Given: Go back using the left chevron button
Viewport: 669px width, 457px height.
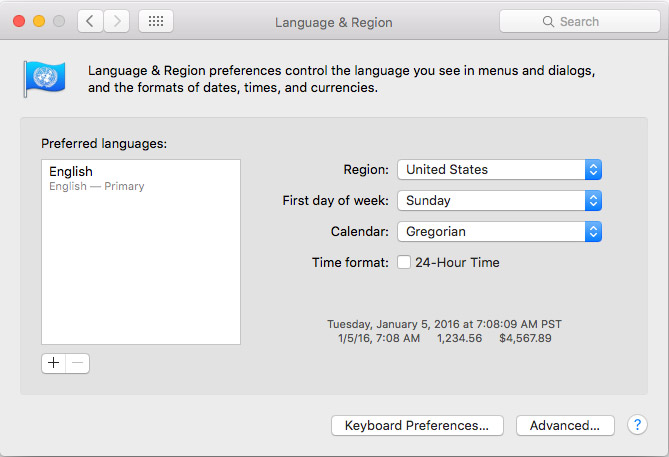Looking at the screenshot, I should coord(90,21).
